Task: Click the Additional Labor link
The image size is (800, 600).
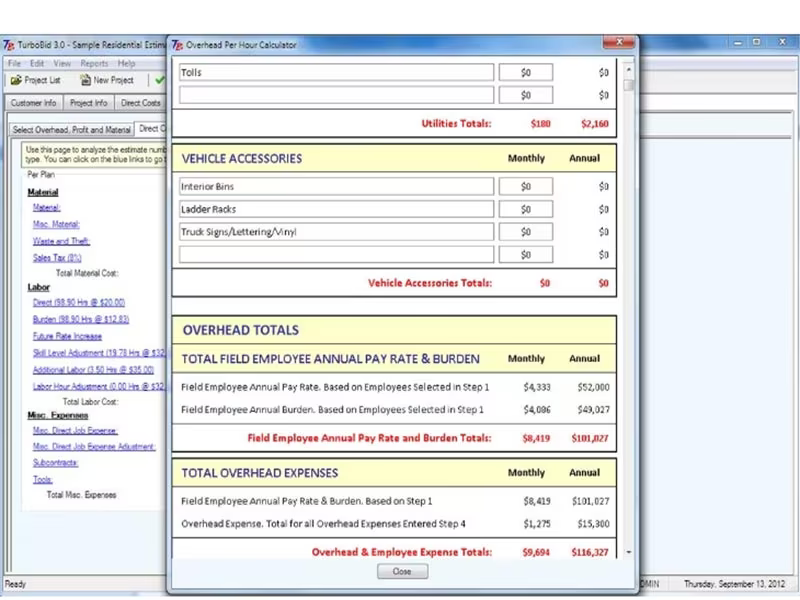Action: [x=93, y=369]
